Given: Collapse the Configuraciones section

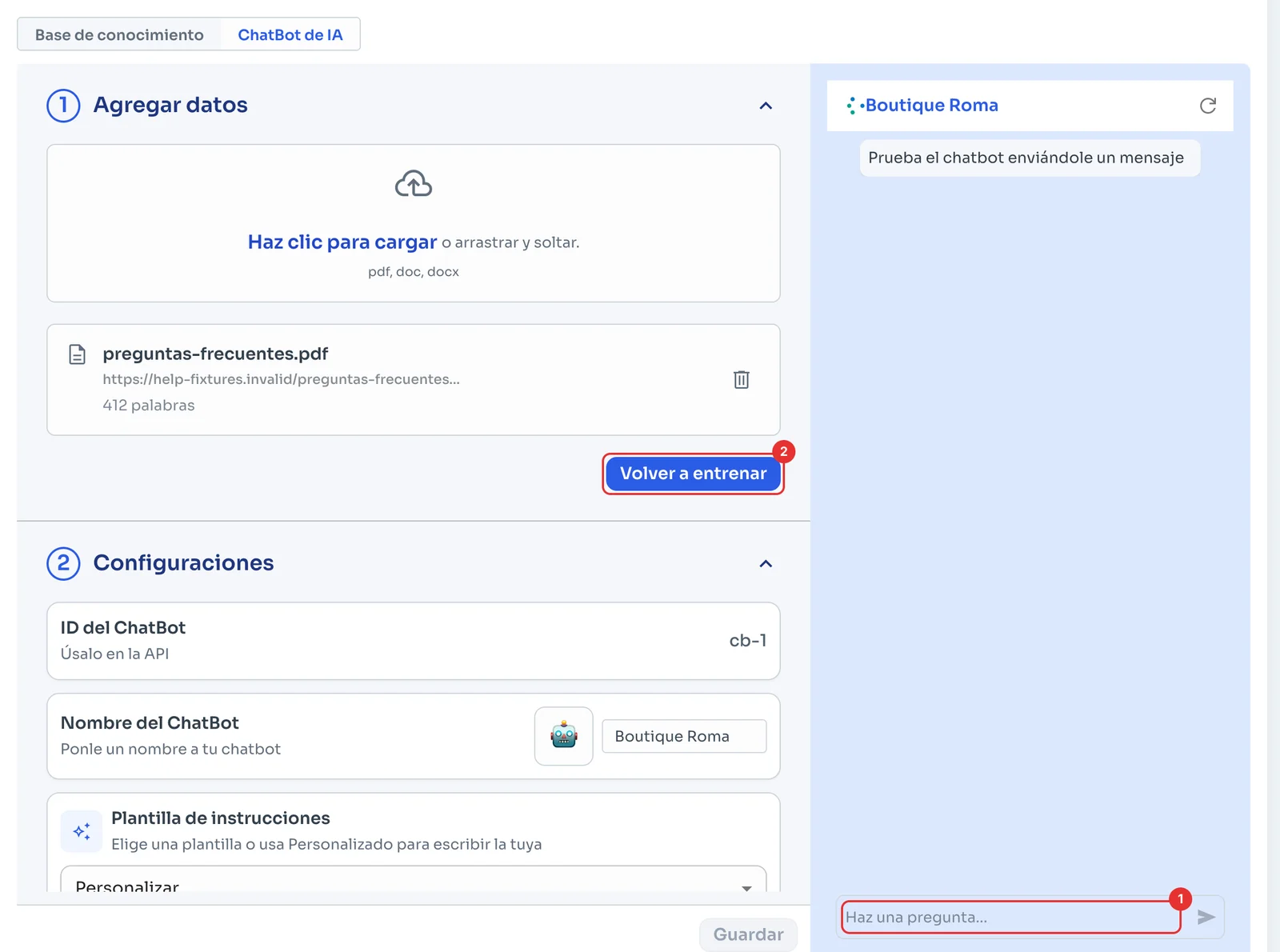Looking at the screenshot, I should tap(766, 563).
